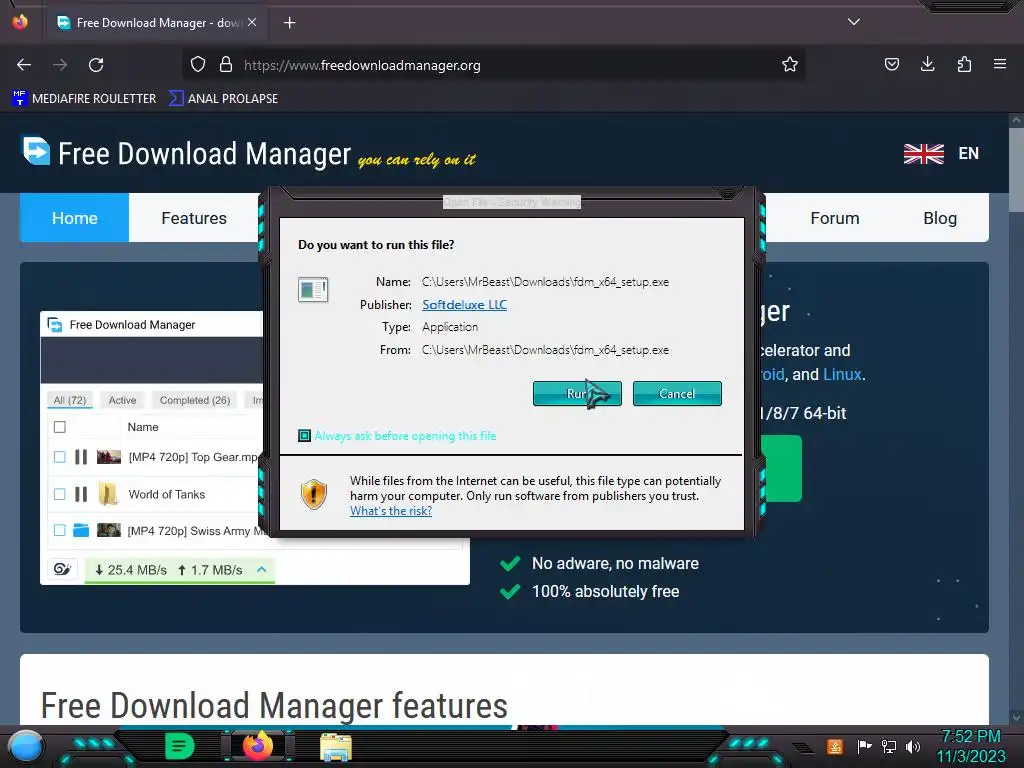Uncheck "Always ask before opening this file"
1024x768 pixels.
[304, 436]
